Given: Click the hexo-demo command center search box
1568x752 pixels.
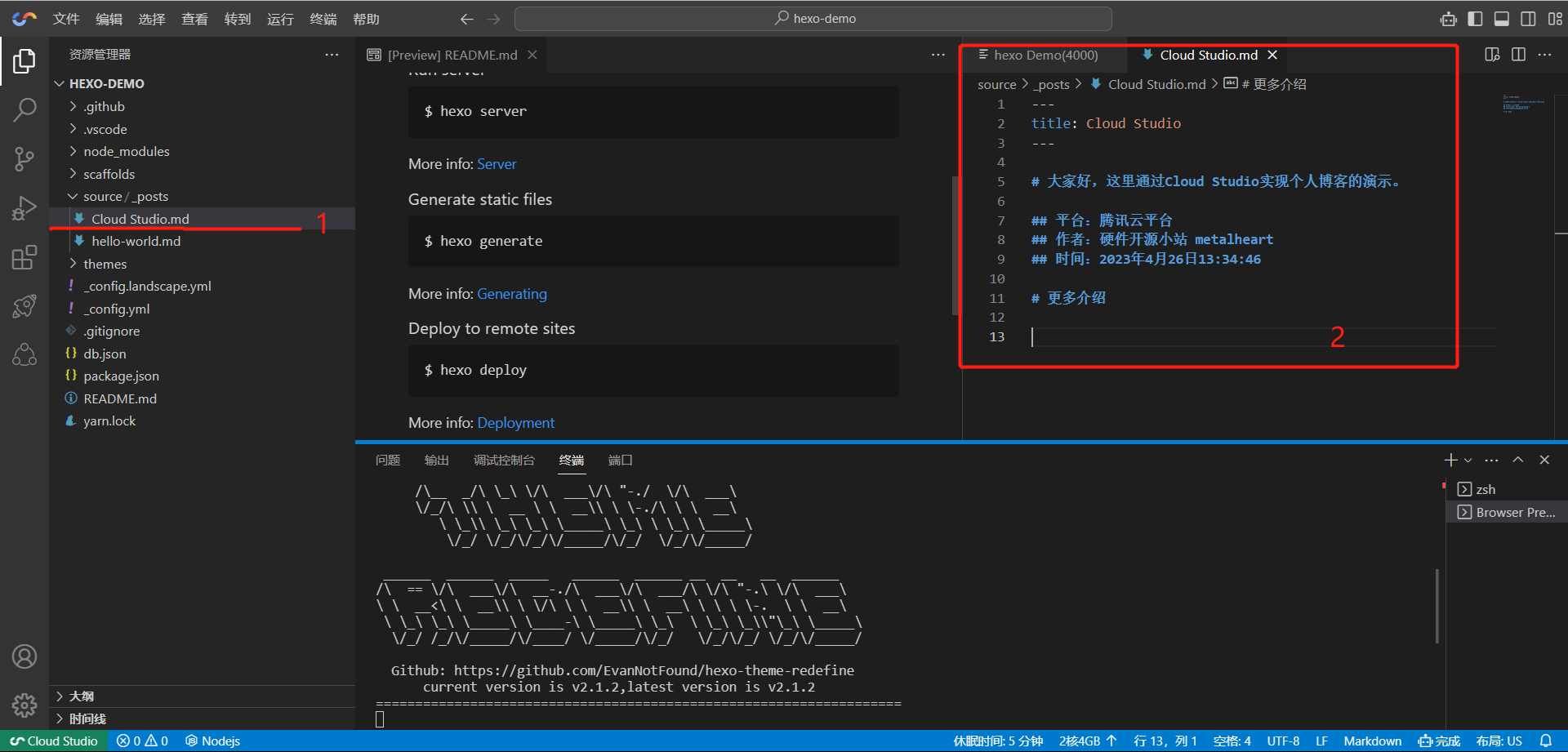Looking at the screenshot, I should (x=813, y=19).
